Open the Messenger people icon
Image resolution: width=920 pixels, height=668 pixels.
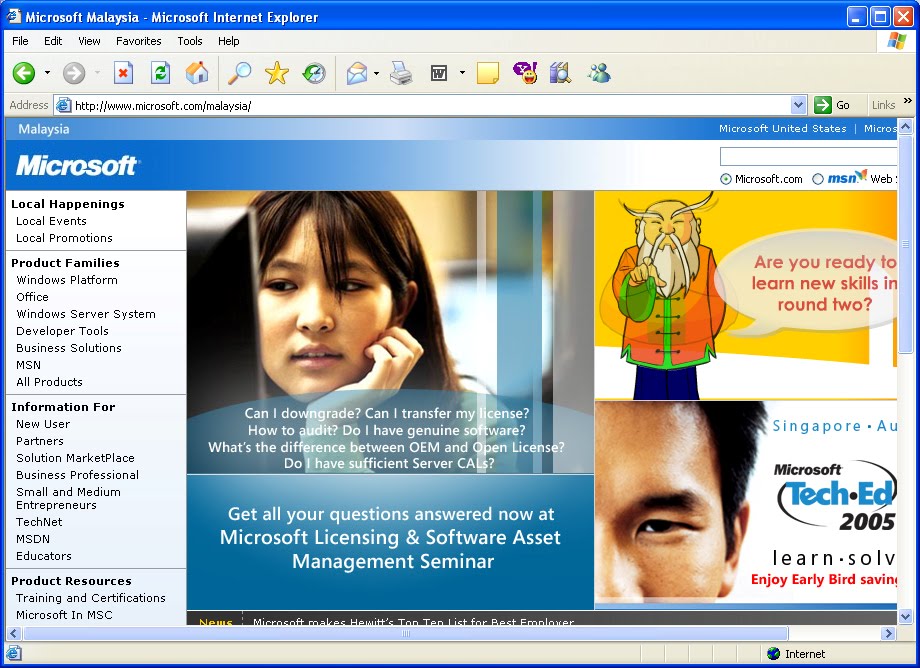point(599,73)
